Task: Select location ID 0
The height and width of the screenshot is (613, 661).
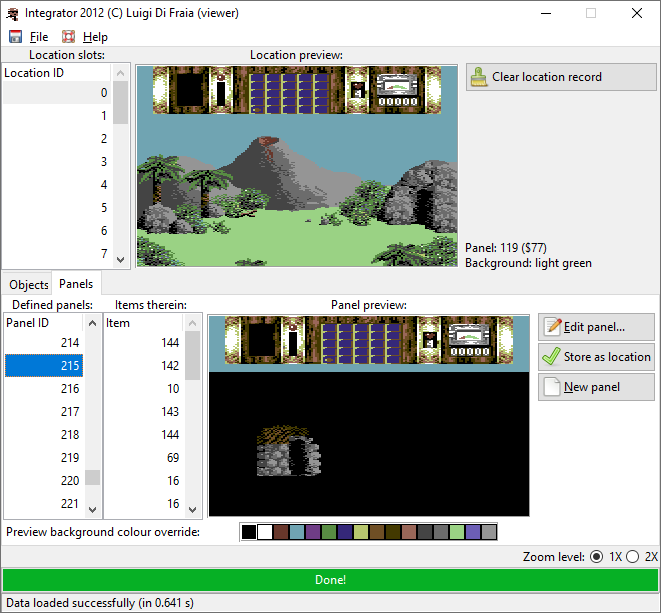Action: coord(57,93)
